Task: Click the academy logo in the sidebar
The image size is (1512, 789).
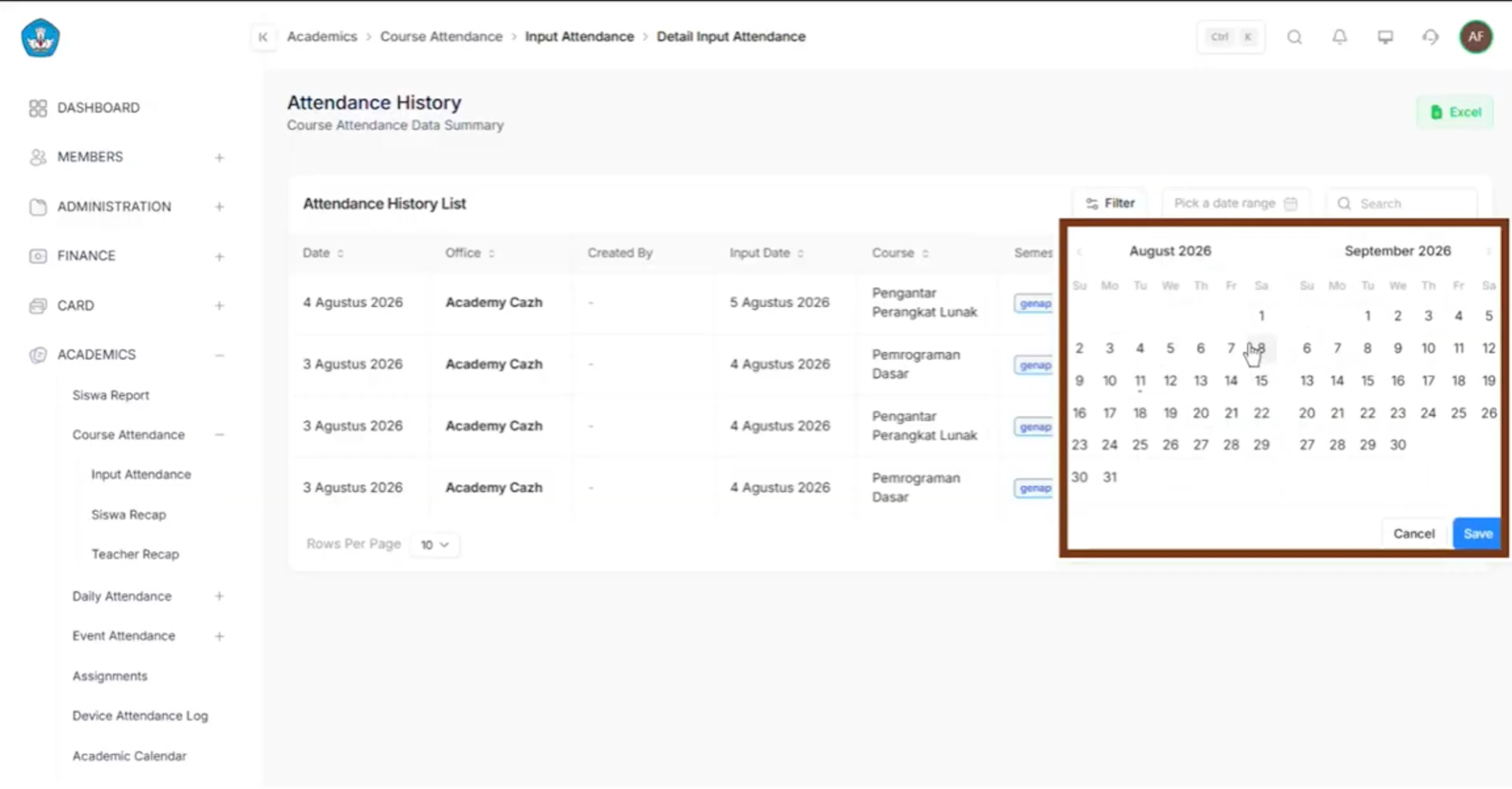Action: pos(40,38)
